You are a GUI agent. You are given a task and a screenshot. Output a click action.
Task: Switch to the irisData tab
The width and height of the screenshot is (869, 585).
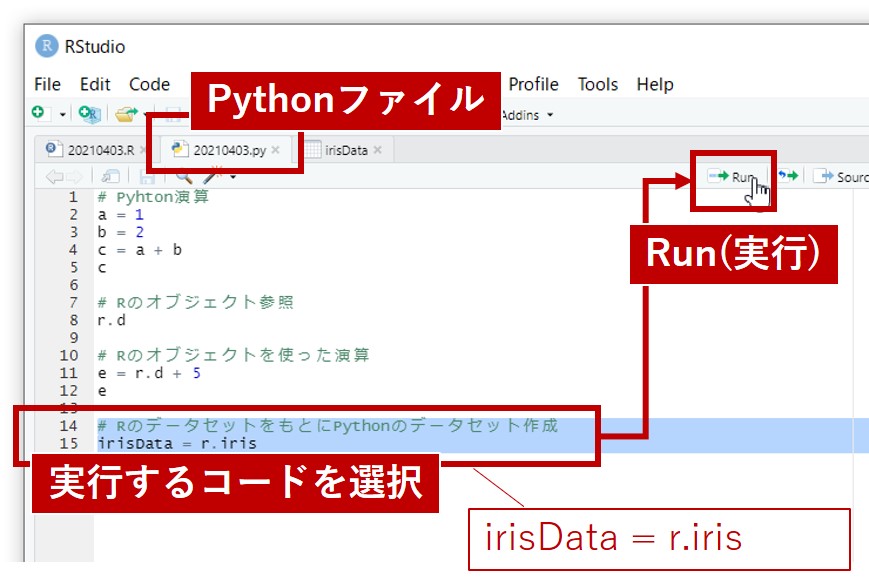pos(347,150)
